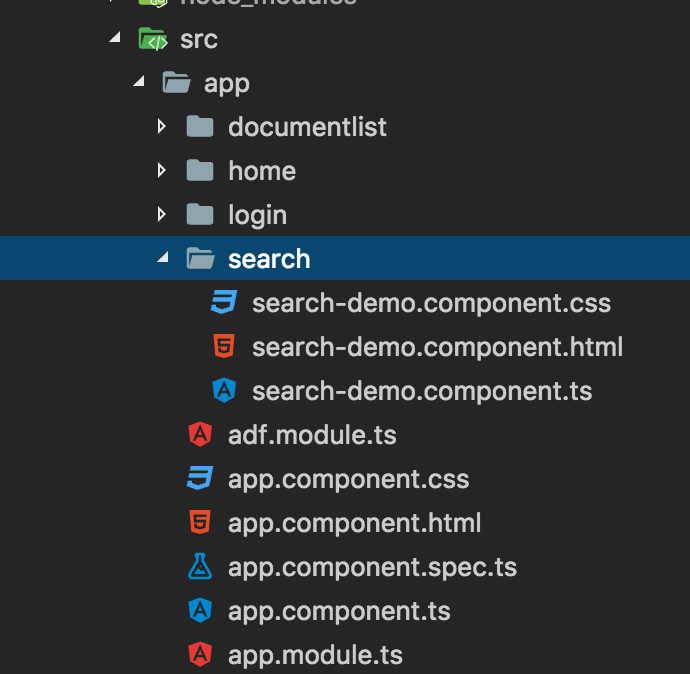Select the app.component.spec.ts file
690x674 pixels.
372,567
